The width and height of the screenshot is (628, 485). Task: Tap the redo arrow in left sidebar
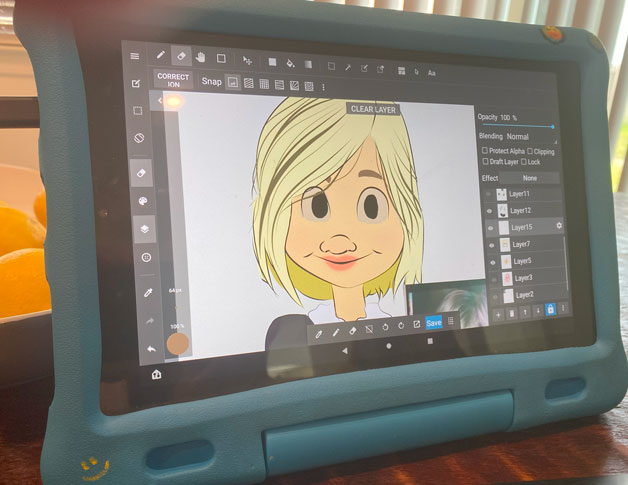[x=150, y=321]
